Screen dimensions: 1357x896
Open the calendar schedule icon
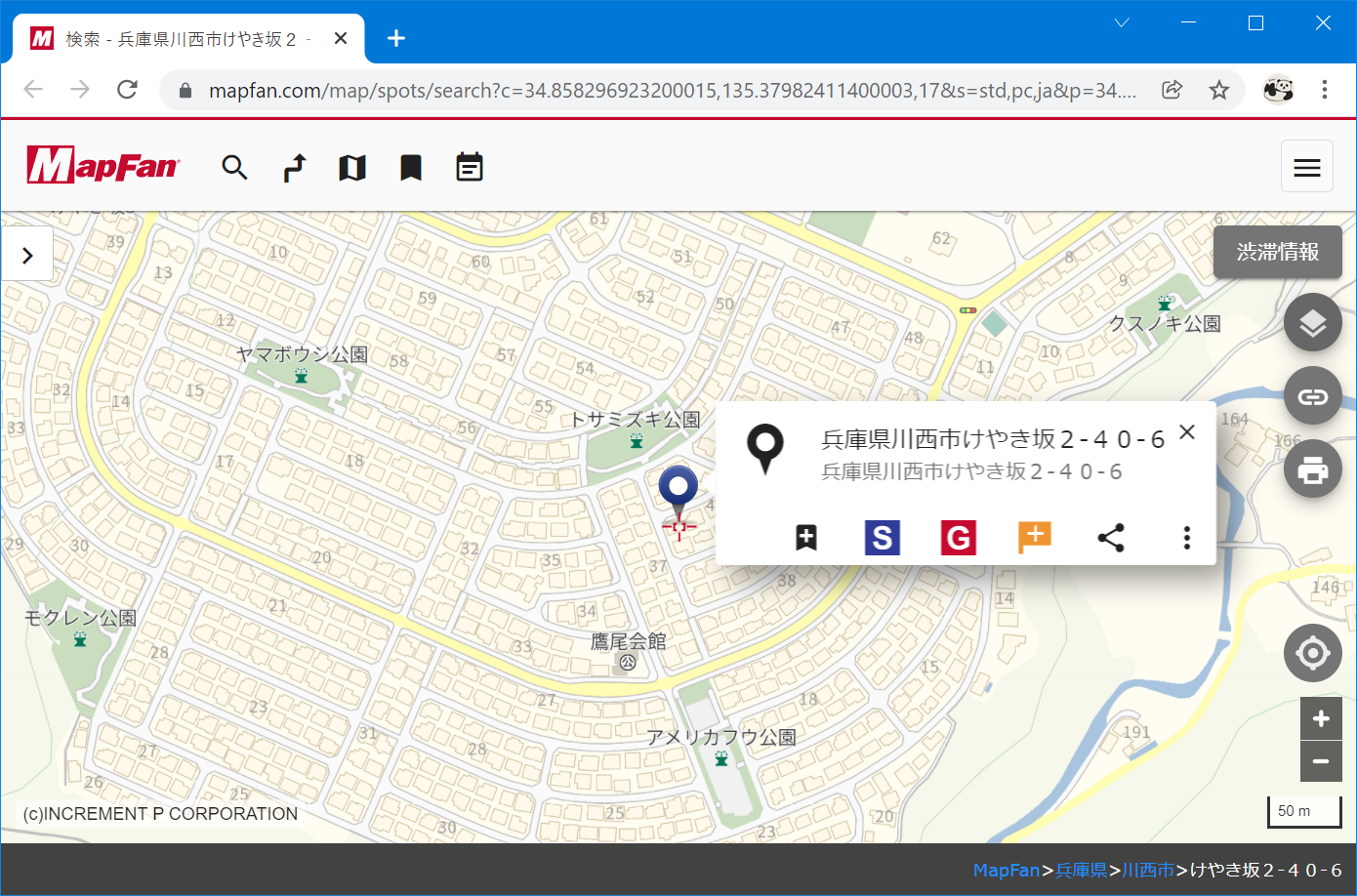point(470,167)
